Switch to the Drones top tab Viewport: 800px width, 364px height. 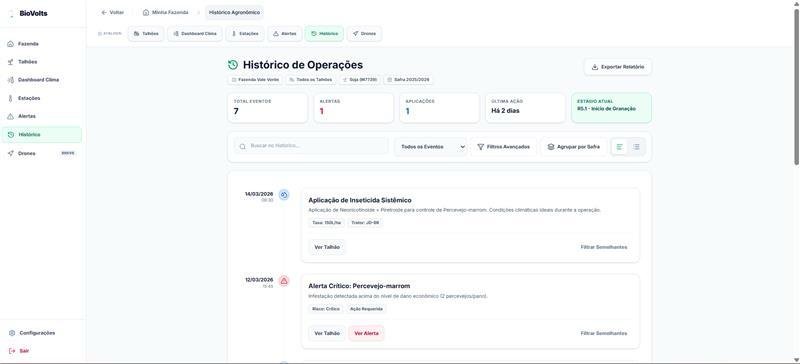coord(364,34)
